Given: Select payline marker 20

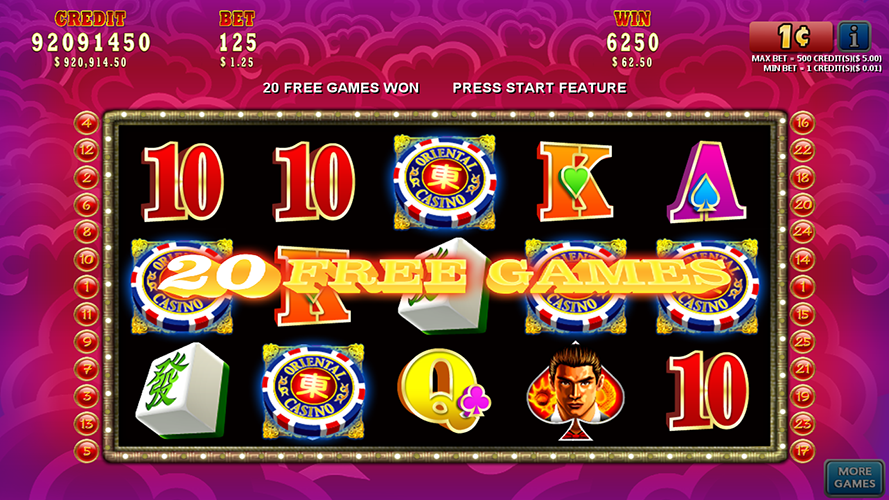Looking at the screenshot, I should [x=803, y=205].
